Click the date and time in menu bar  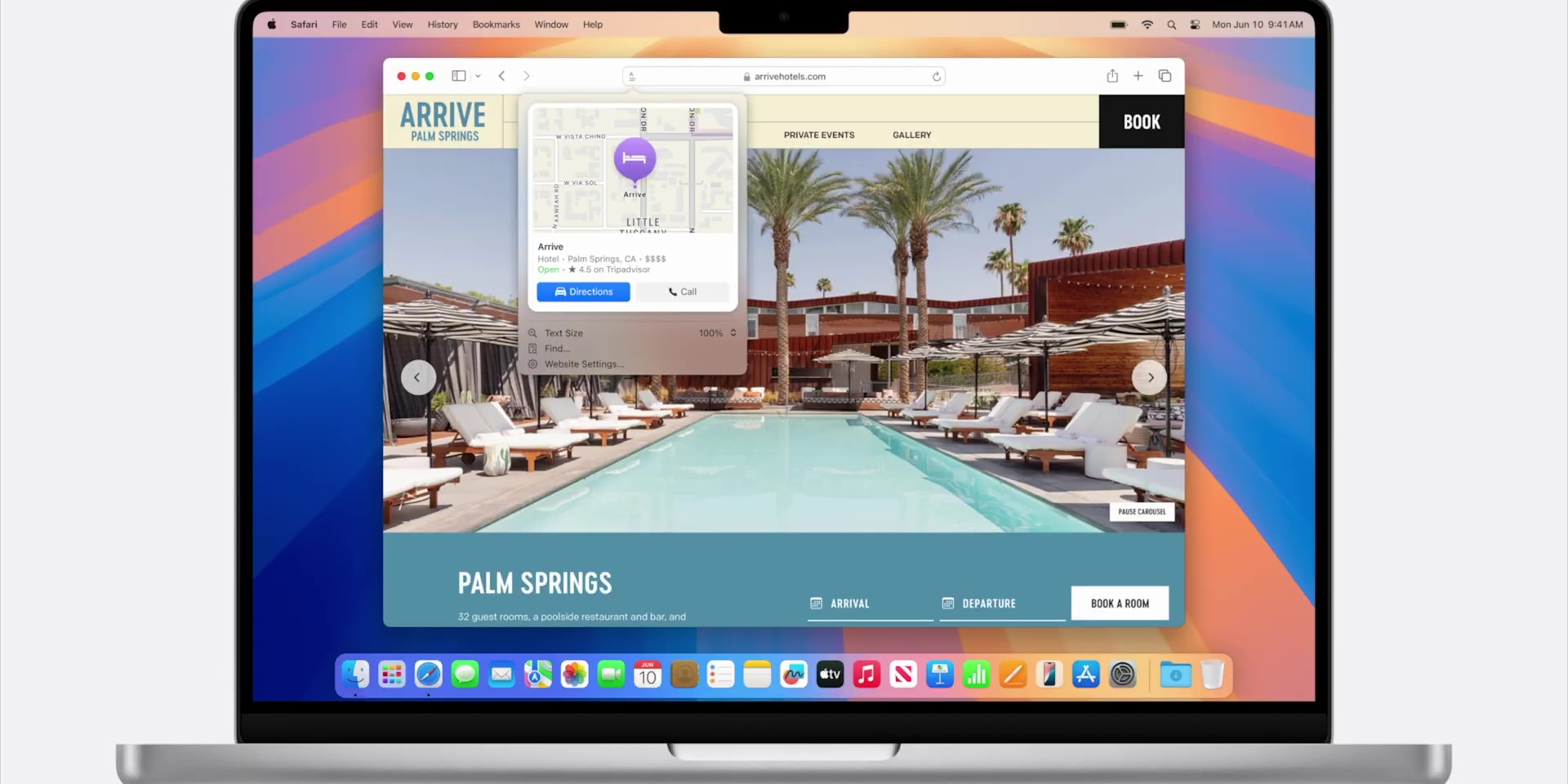coord(1258,24)
